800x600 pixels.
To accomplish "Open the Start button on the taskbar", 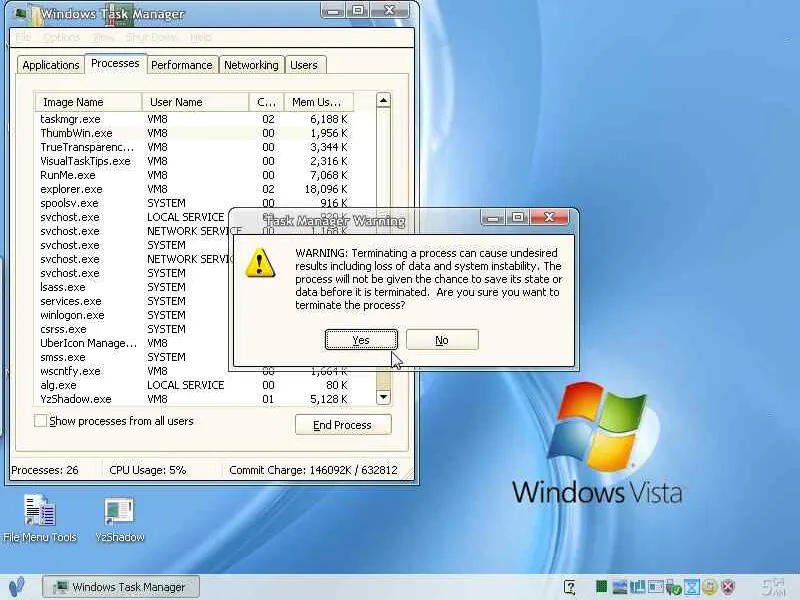I will (x=16, y=587).
